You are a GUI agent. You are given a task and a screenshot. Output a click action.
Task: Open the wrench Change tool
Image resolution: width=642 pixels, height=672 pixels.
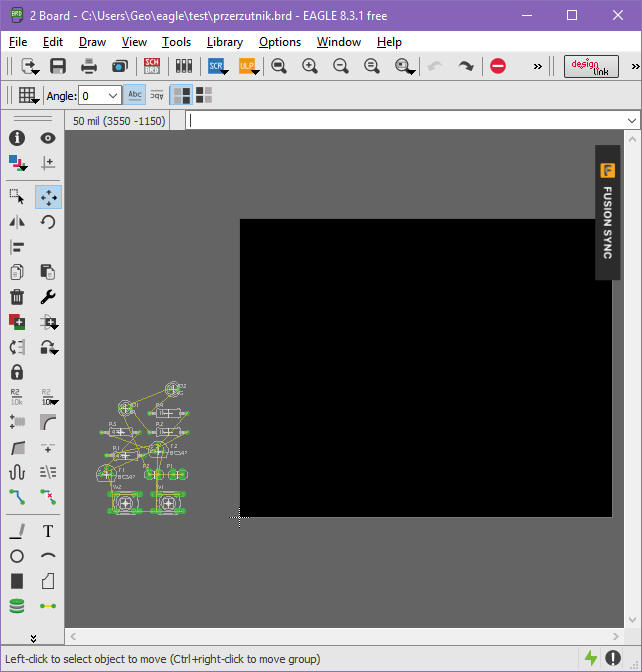47,297
